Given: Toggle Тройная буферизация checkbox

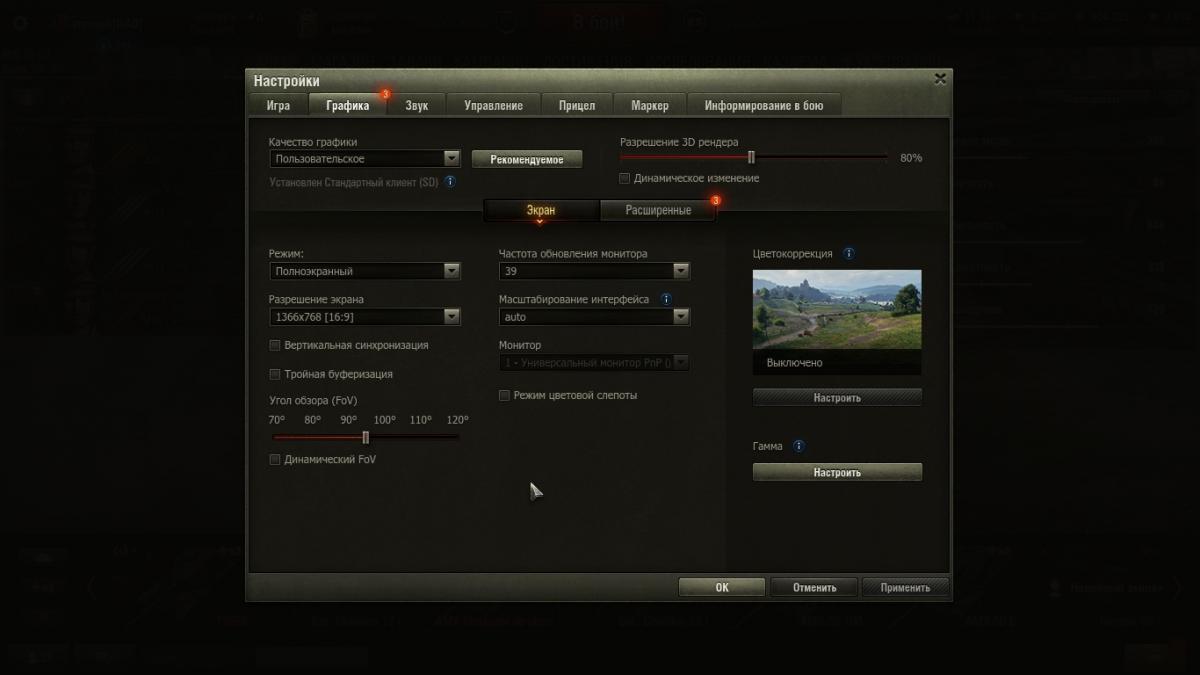Looking at the screenshot, I should 275,374.
